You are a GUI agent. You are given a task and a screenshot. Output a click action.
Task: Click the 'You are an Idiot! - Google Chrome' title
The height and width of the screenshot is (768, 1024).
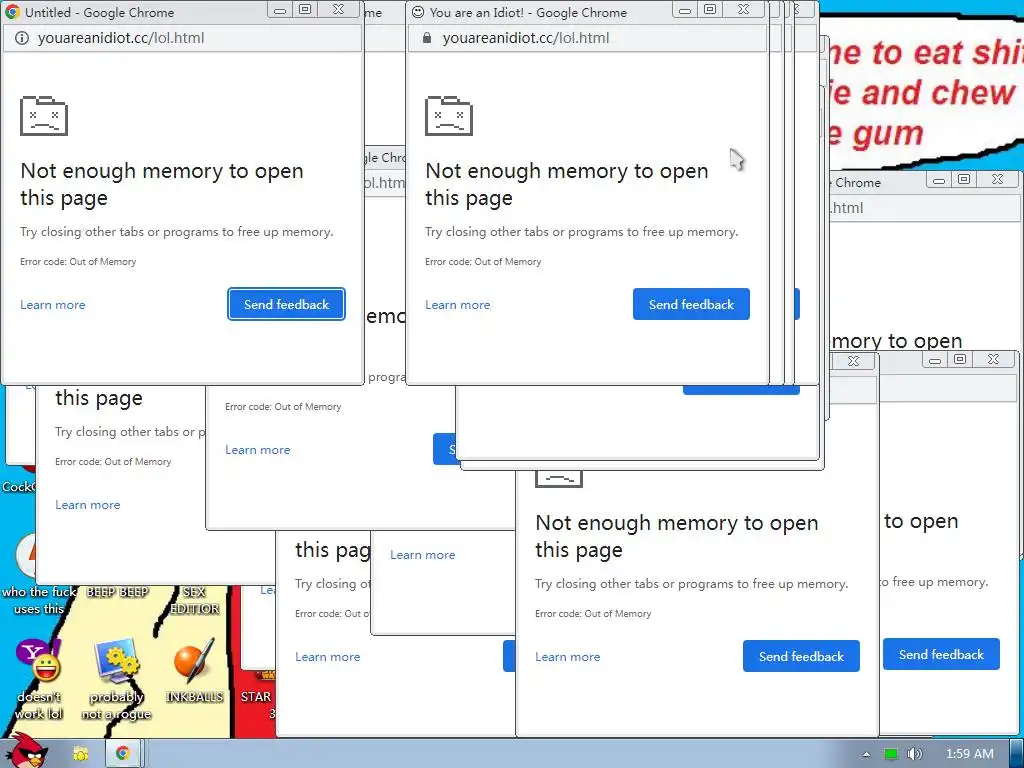click(x=528, y=12)
